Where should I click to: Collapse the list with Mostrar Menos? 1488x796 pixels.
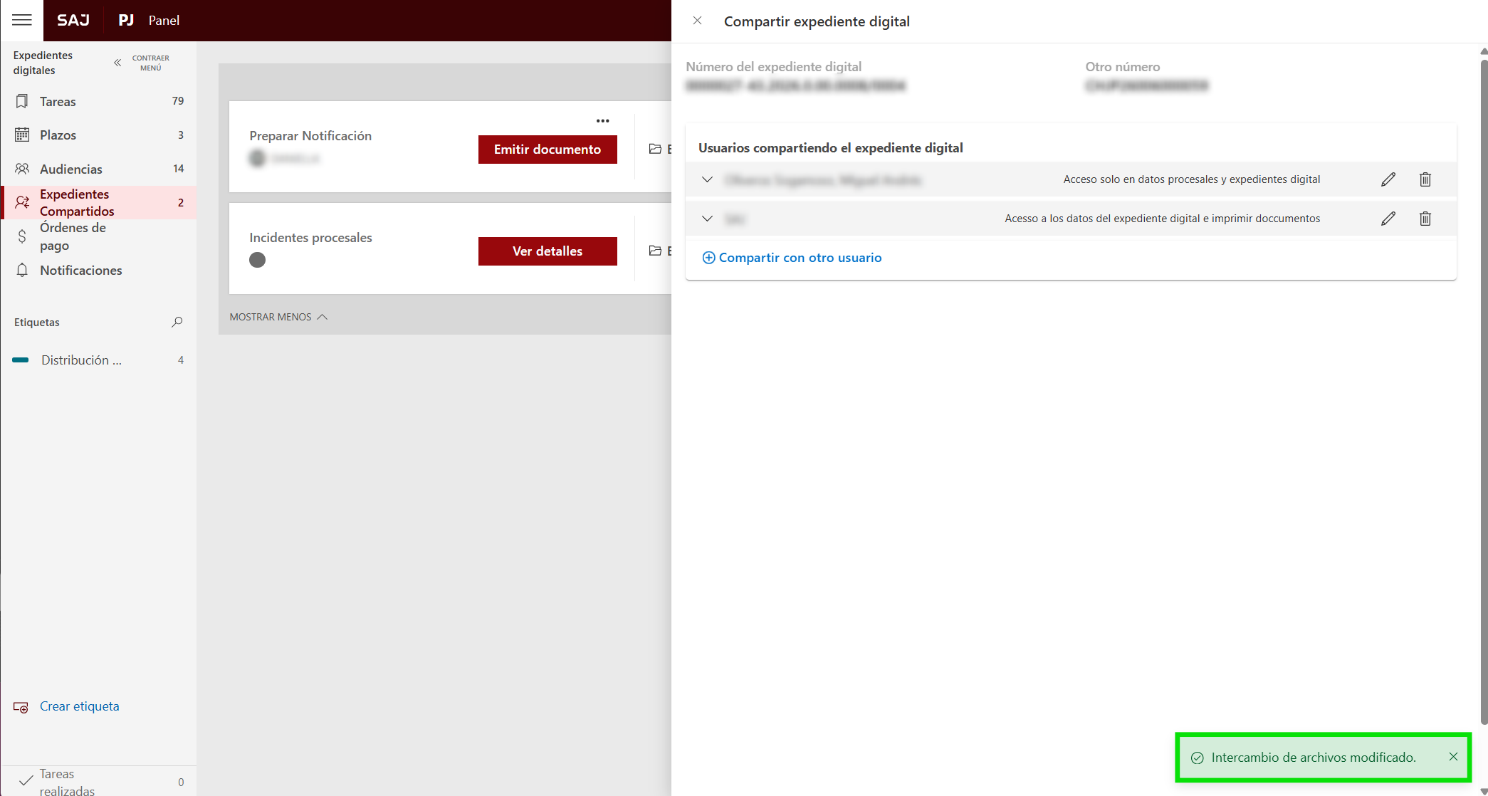click(x=278, y=317)
